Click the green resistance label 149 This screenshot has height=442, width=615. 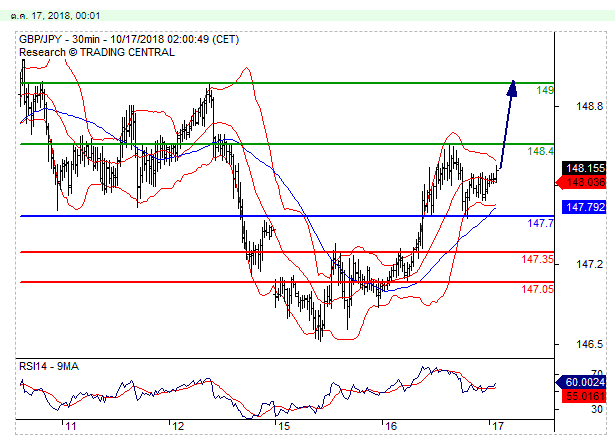[545, 90]
